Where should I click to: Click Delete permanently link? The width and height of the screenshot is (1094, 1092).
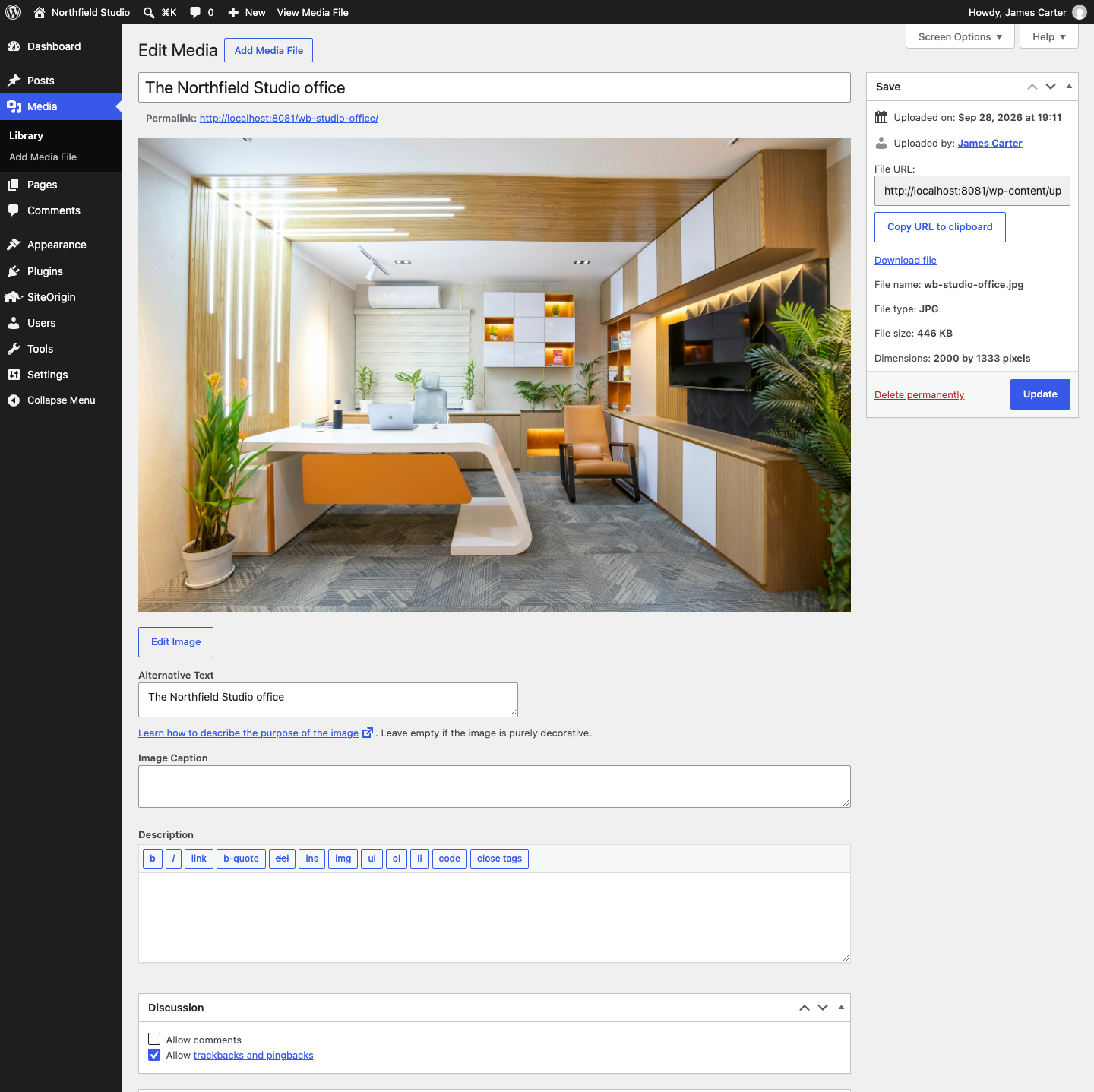point(919,394)
